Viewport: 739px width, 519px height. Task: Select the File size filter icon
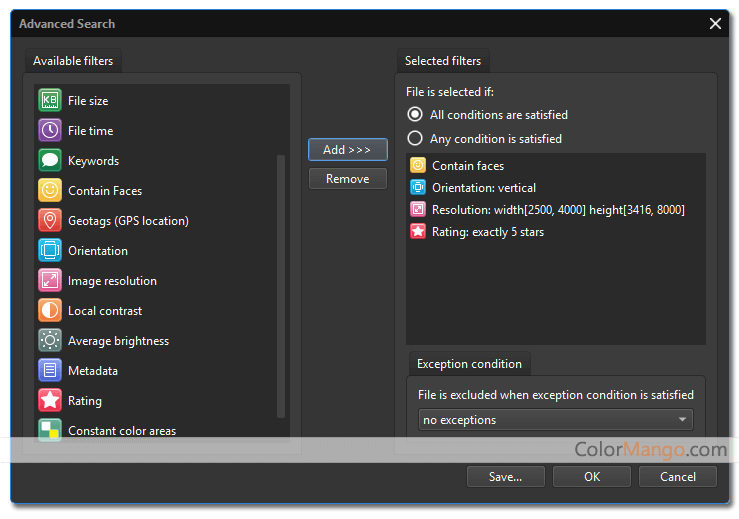[x=50, y=100]
